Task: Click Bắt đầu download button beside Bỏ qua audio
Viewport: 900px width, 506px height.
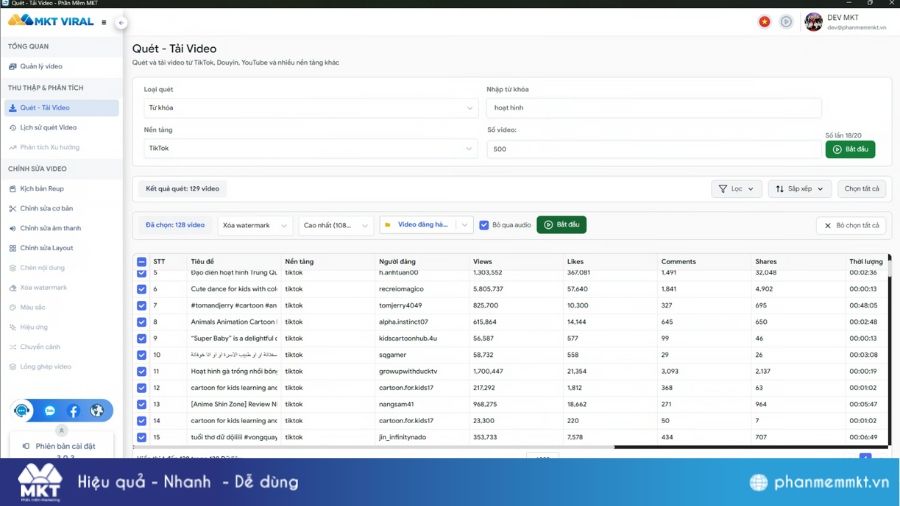Action: point(561,225)
